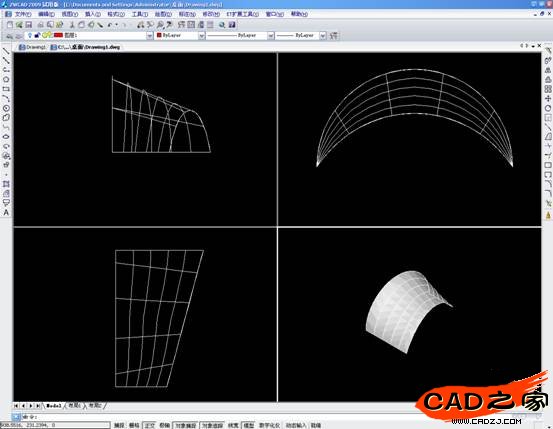The width and height of the screenshot is (553, 429).
Task: Select the Circle draw tool
Action: tap(6, 108)
